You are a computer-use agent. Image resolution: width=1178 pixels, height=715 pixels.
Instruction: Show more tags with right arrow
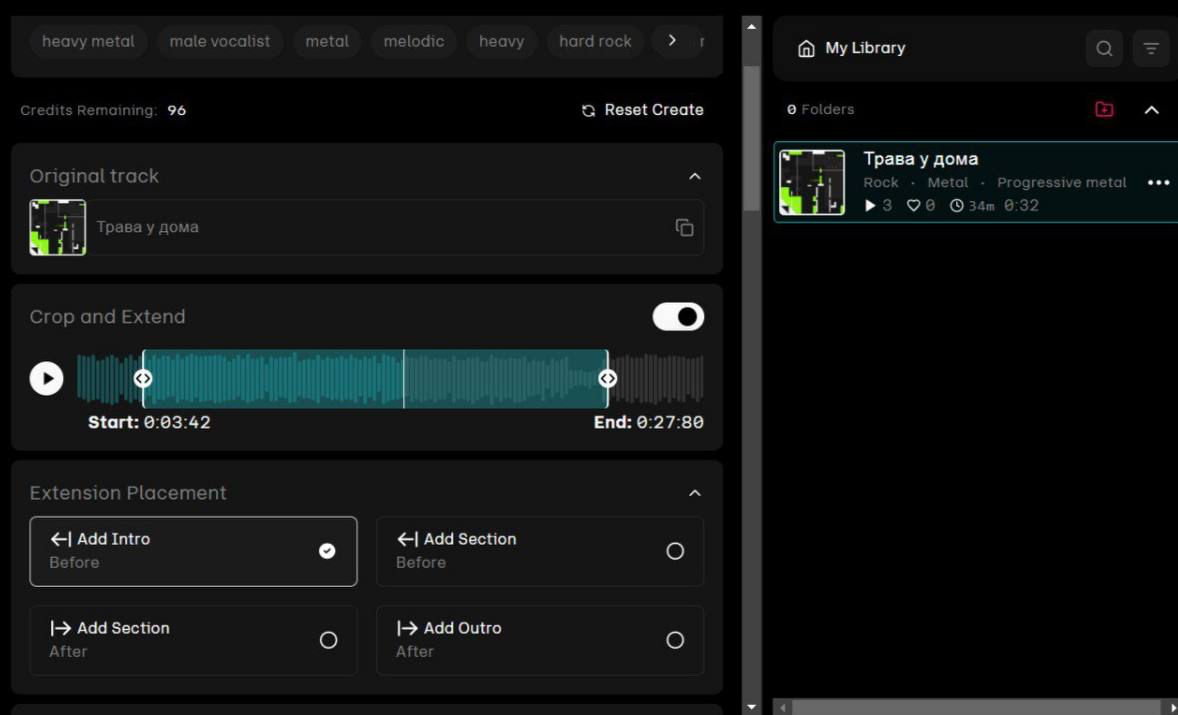[x=672, y=41]
